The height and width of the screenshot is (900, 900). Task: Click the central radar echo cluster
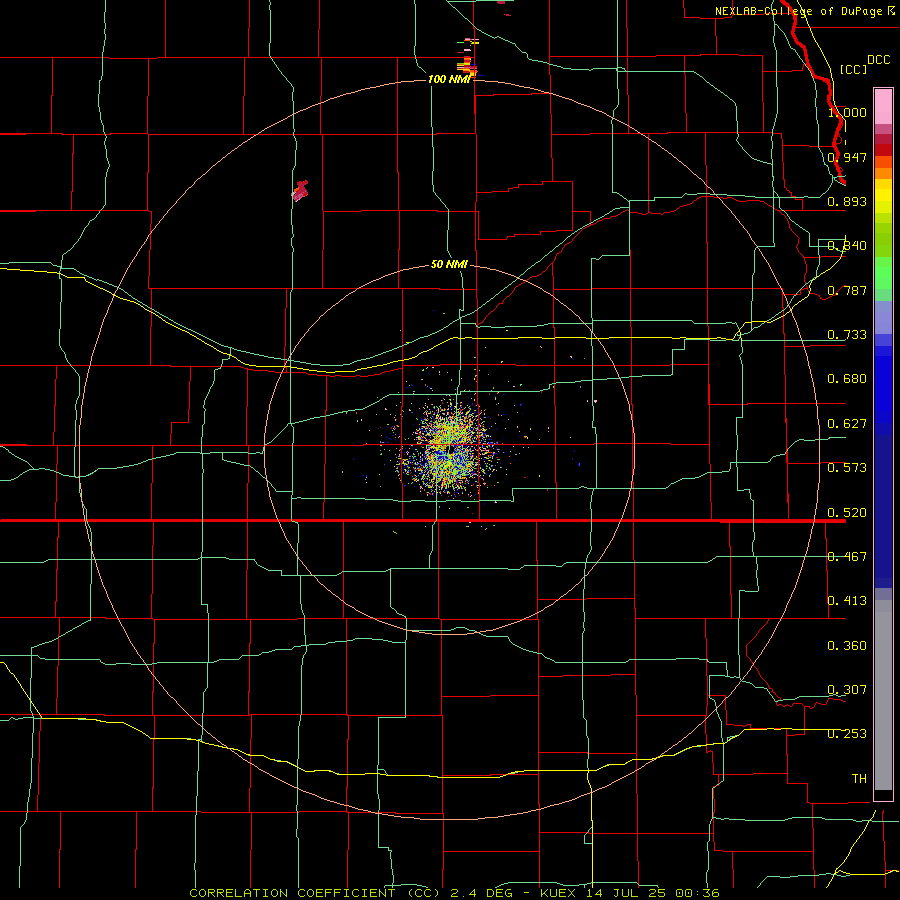click(x=449, y=449)
